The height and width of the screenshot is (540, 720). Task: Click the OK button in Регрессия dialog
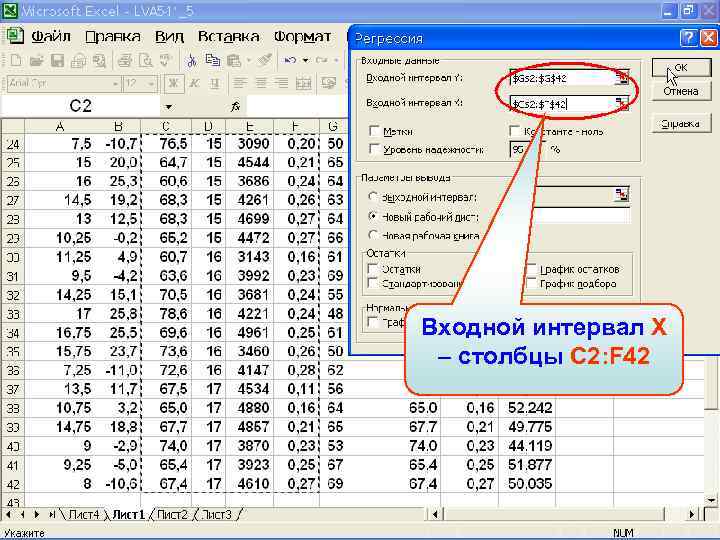point(681,68)
